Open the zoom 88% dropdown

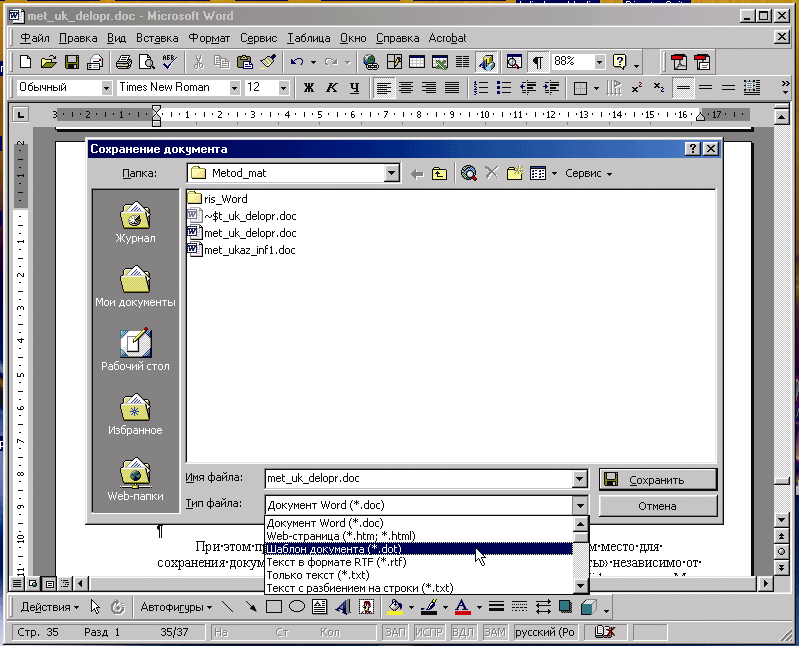pos(599,62)
